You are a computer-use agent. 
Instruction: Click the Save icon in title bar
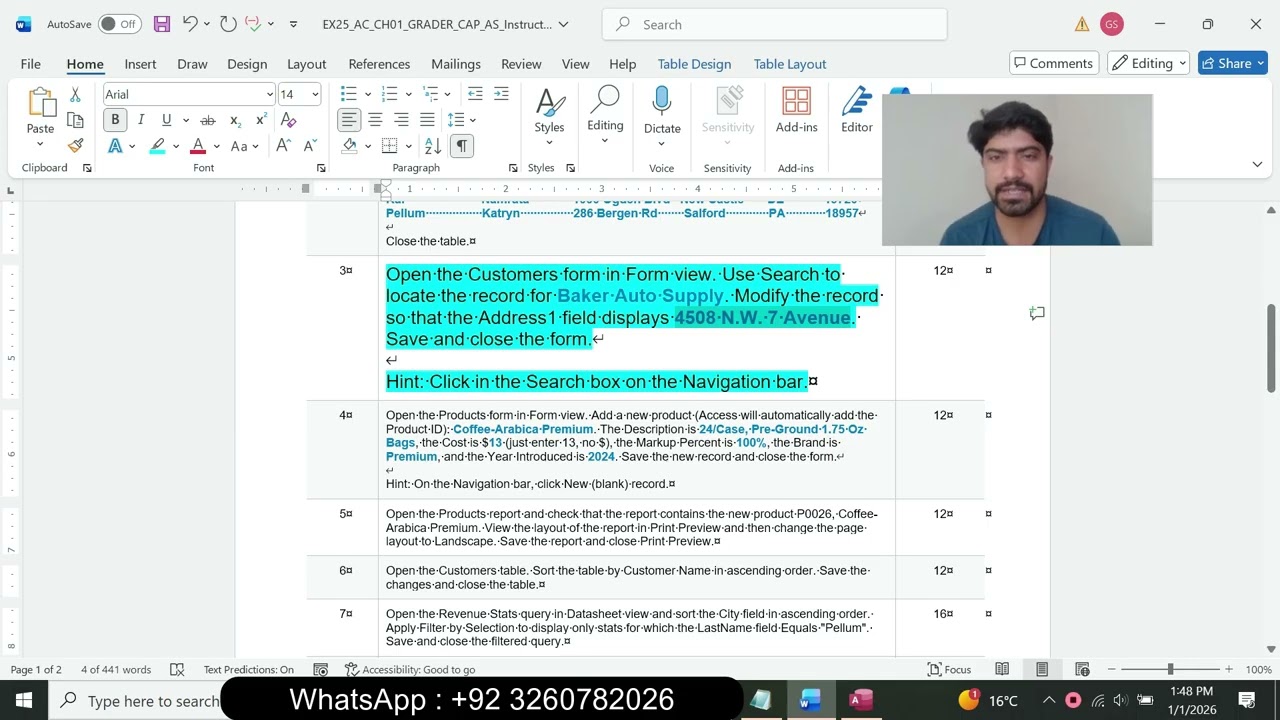pyautogui.click(x=162, y=24)
